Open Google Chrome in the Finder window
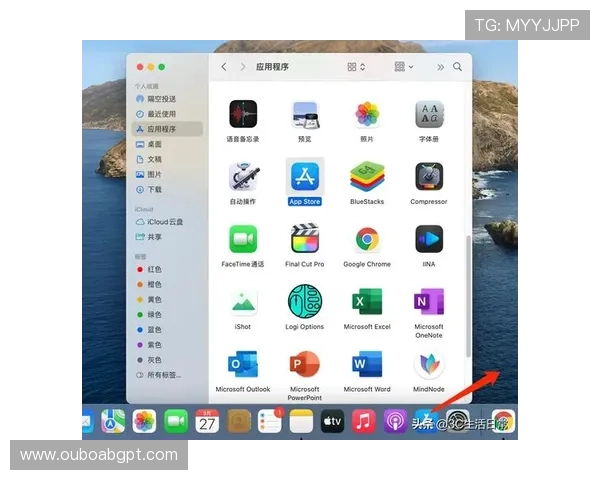This screenshot has height=480, width=600. [x=367, y=240]
